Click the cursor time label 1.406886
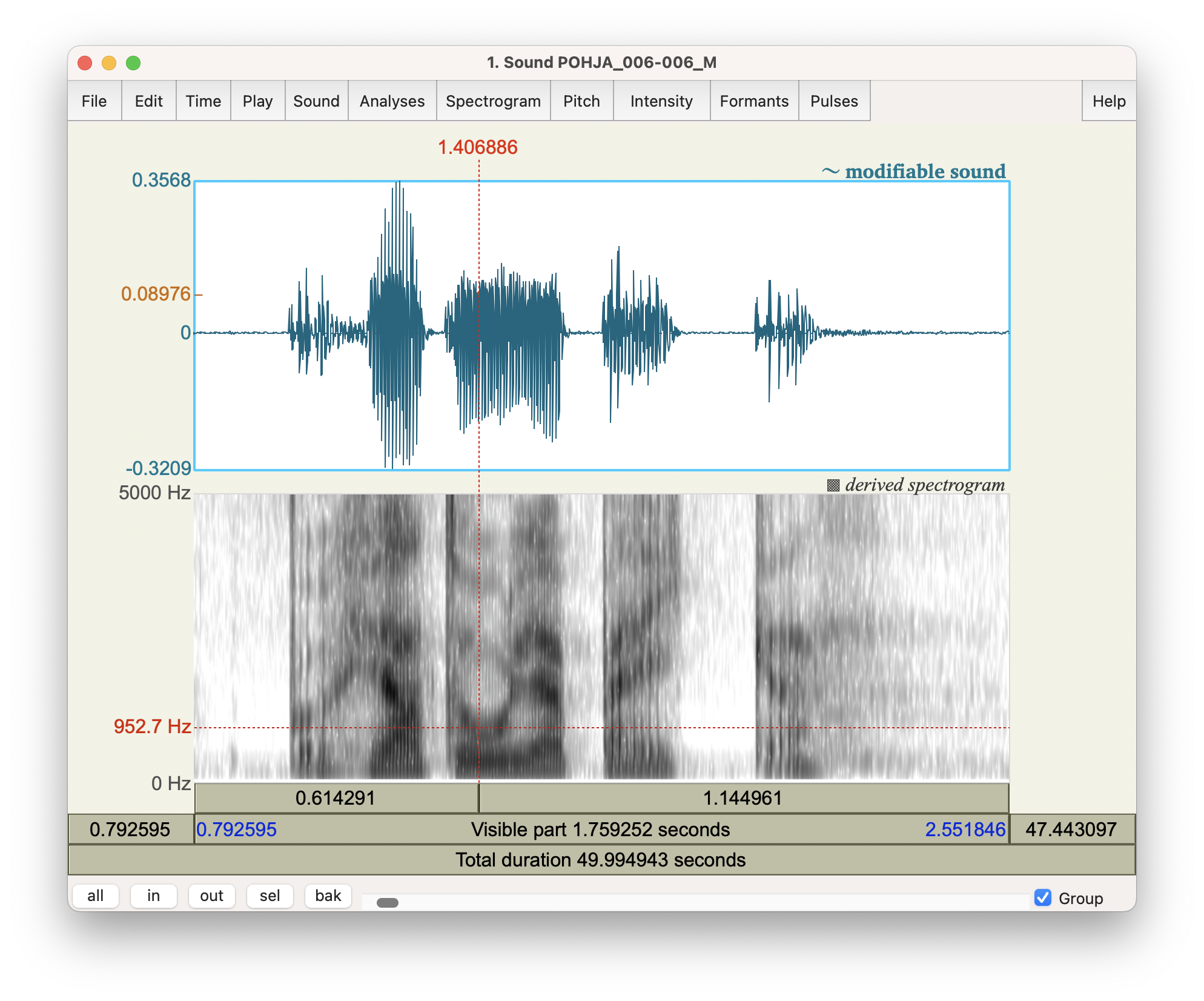This screenshot has width=1204, height=1001. (478, 147)
